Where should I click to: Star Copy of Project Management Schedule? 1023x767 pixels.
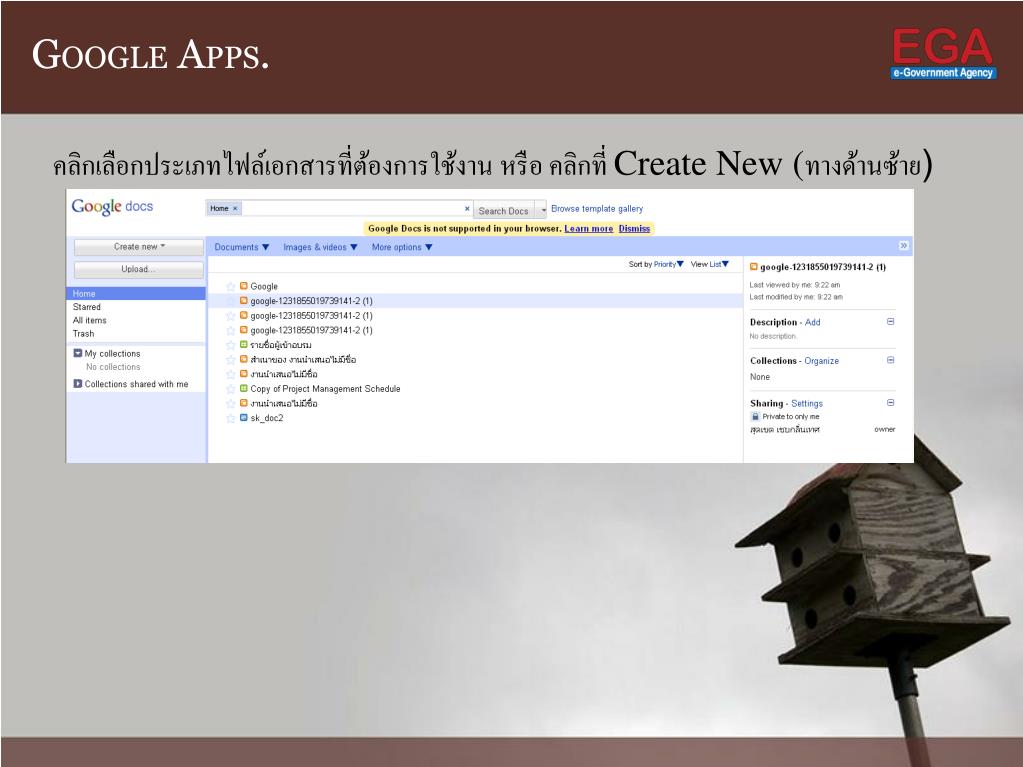[x=230, y=389]
